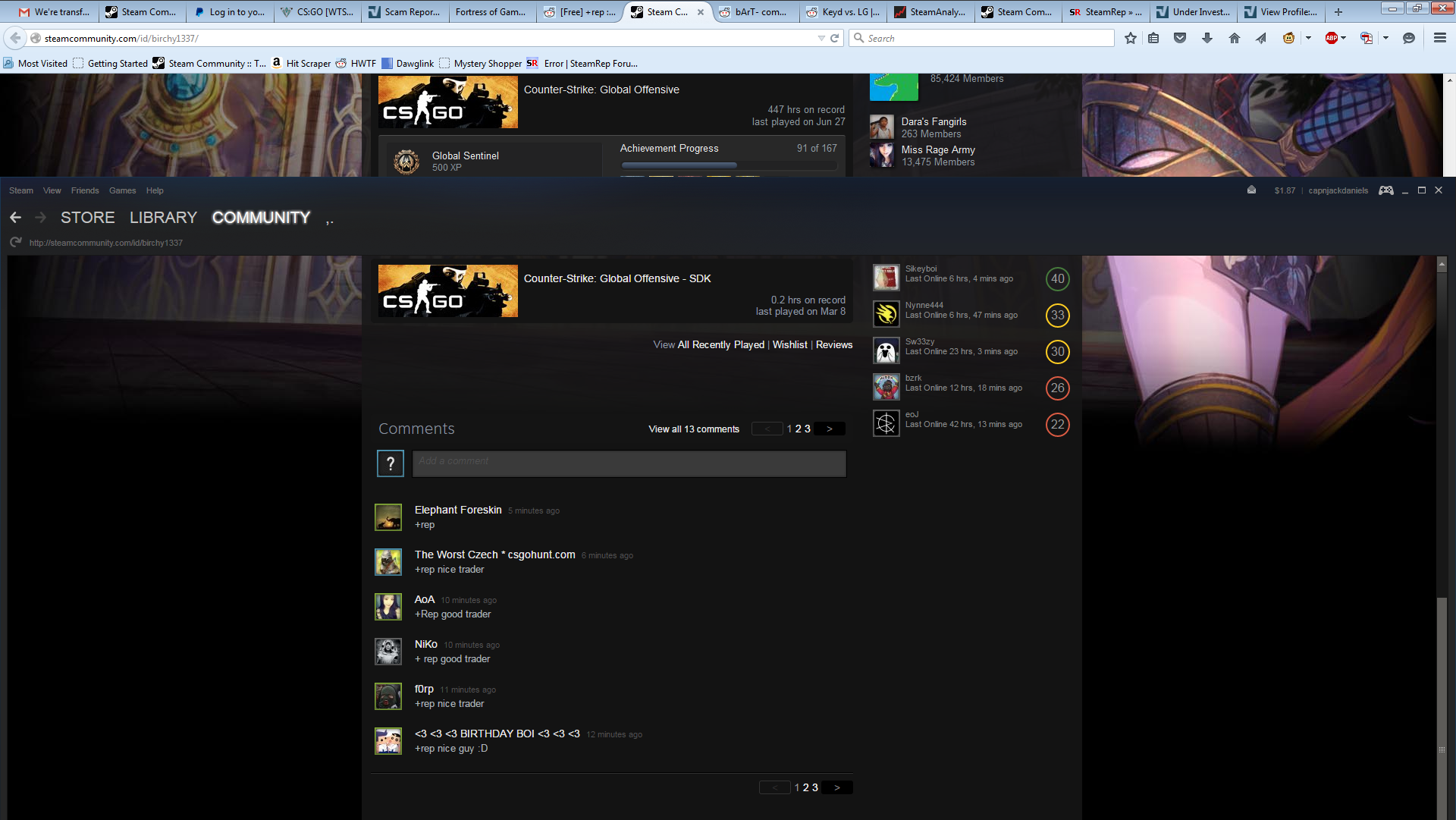Go to next comments page arrow
1456x820 pixels.
(x=830, y=429)
